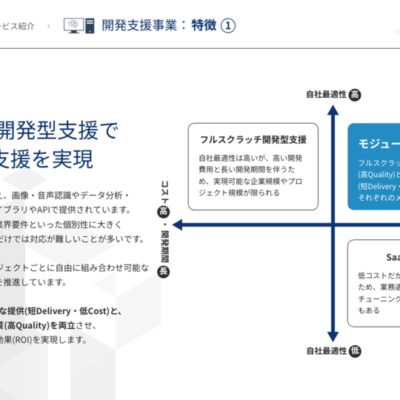Click the downward arrowhead of vertical axis
Image resolution: width=400 pixels, height=400 pixels.
pyautogui.click(x=333, y=336)
